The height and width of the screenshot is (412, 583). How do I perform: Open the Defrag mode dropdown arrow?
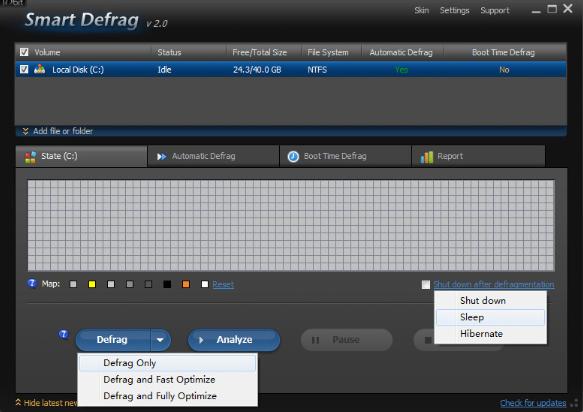160,340
